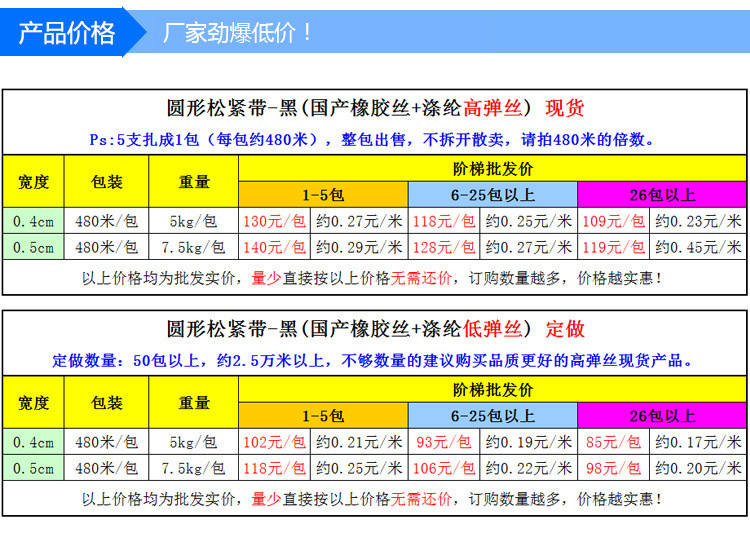The height and width of the screenshot is (550, 750).
Task: Click '0.5cm' width cell in 低弹丝 table
Action: [x=33, y=468]
